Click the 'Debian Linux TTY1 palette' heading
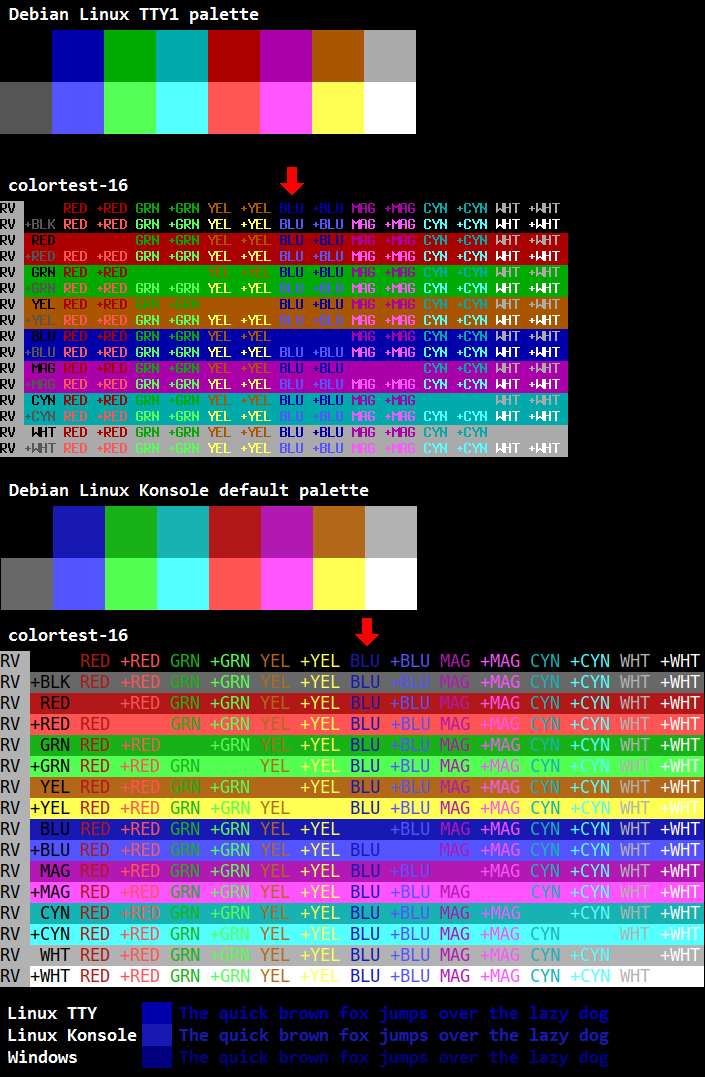 (x=133, y=14)
